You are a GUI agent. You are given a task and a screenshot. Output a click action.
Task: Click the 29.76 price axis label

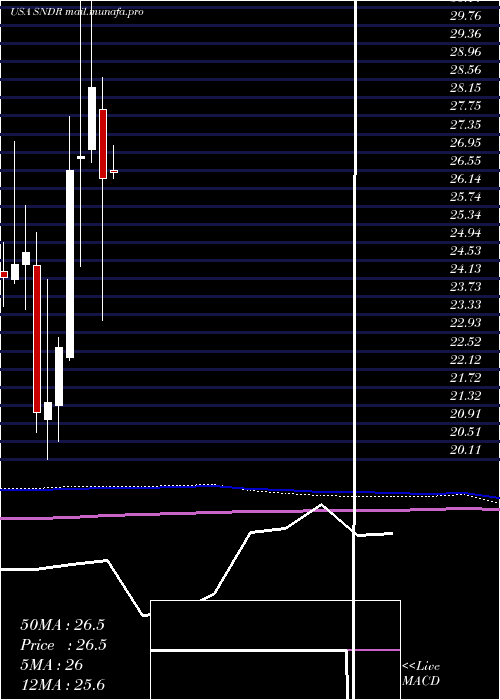click(466, 16)
